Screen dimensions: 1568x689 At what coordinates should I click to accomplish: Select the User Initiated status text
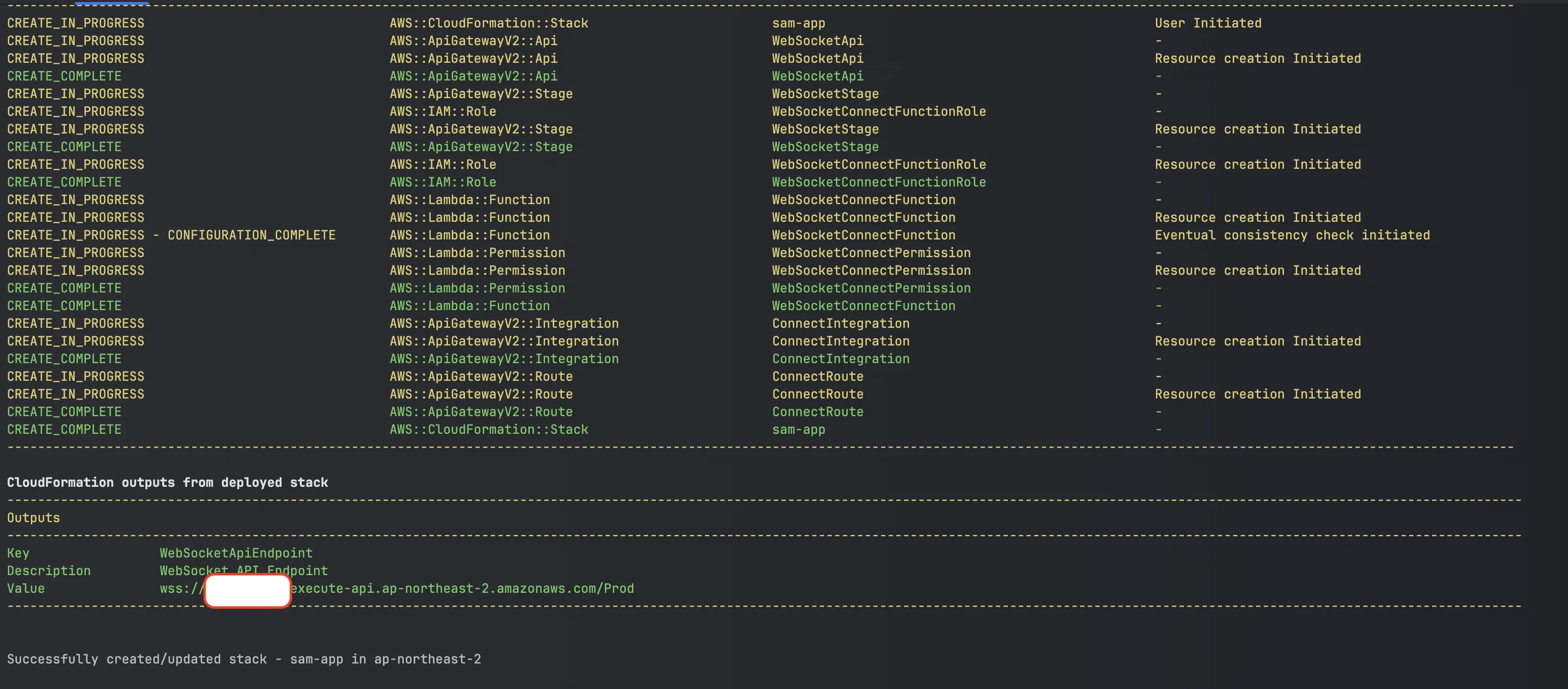point(1208,23)
